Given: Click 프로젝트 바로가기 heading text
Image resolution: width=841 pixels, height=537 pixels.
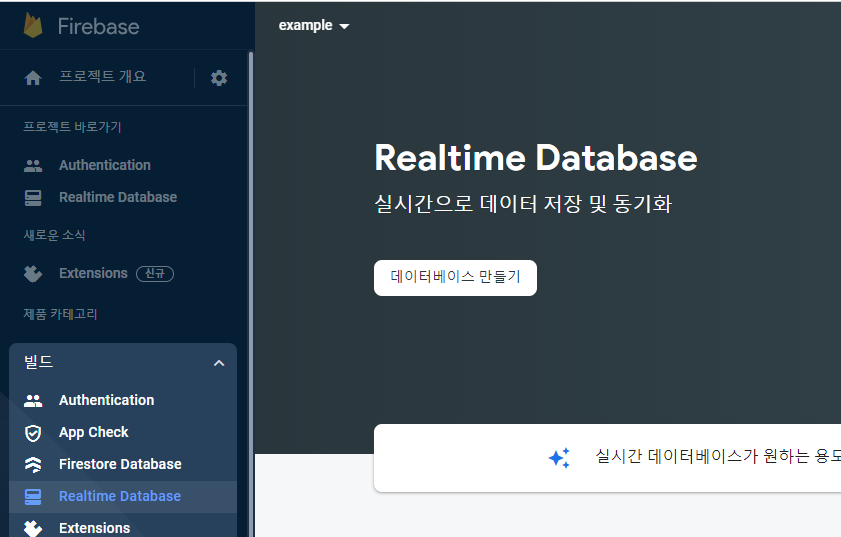Looking at the screenshot, I should (72, 127).
